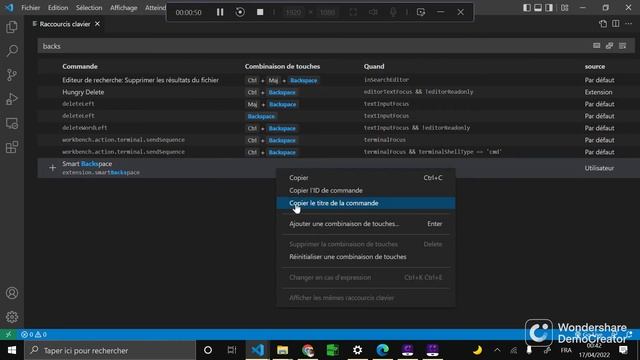640x360 pixels.
Task: Clear the keybindings search input
Action: click(622, 46)
